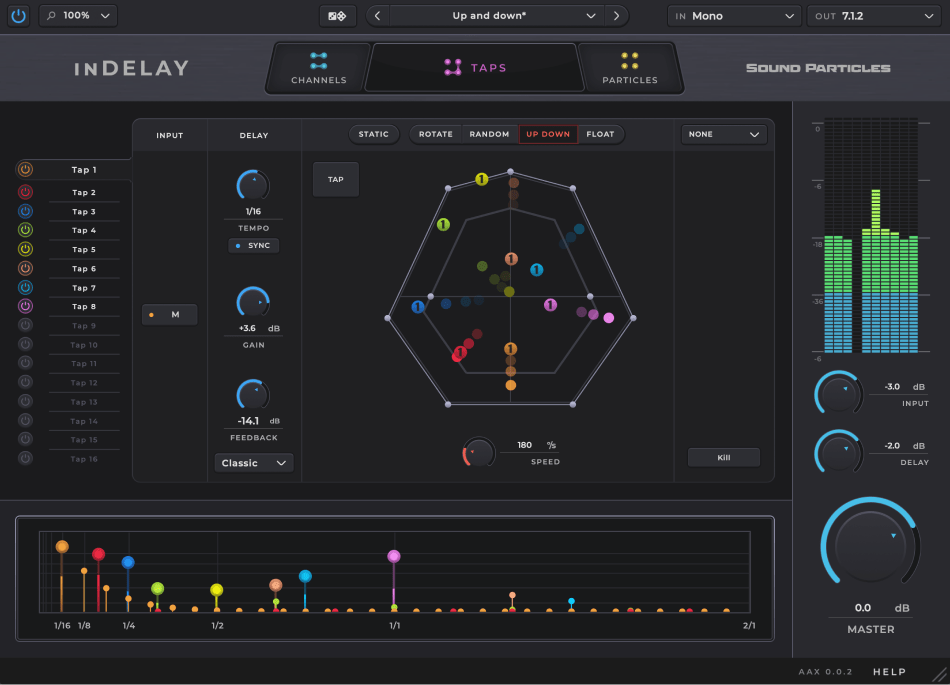Image resolution: width=950 pixels, height=685 pixels.
Task: Click the SPEED knob
Action: tap(479, 453)
